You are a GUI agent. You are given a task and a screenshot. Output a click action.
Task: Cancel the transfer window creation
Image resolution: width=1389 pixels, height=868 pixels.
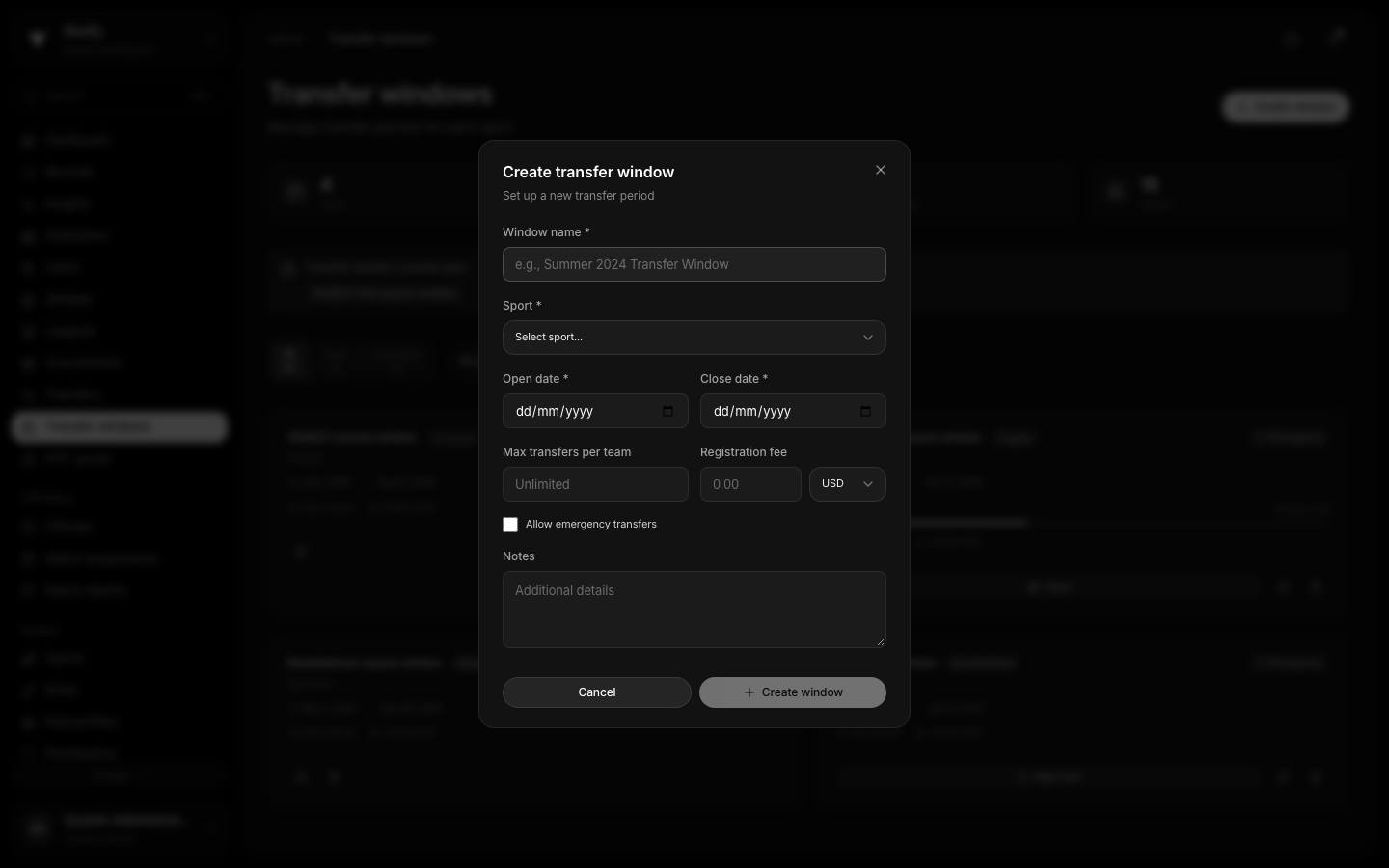coord(597,692)
